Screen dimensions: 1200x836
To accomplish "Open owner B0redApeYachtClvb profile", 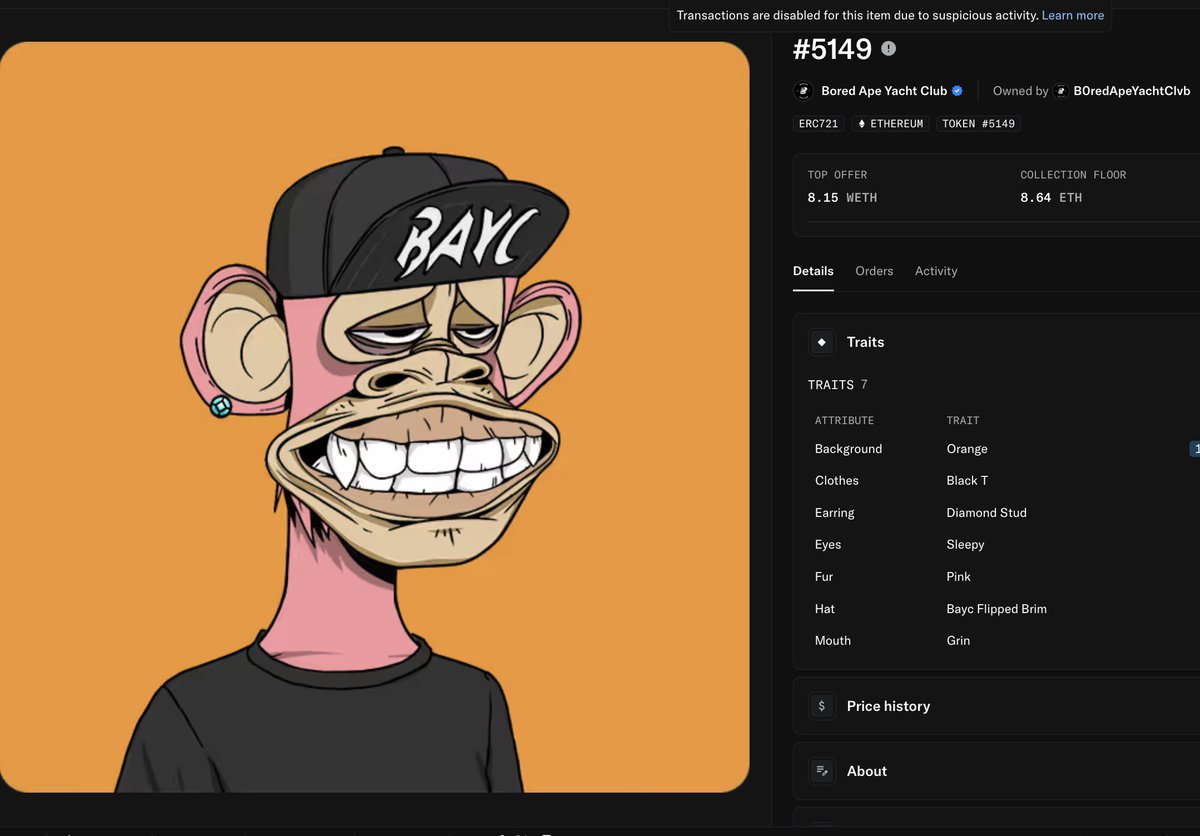I will point(1131,91).
